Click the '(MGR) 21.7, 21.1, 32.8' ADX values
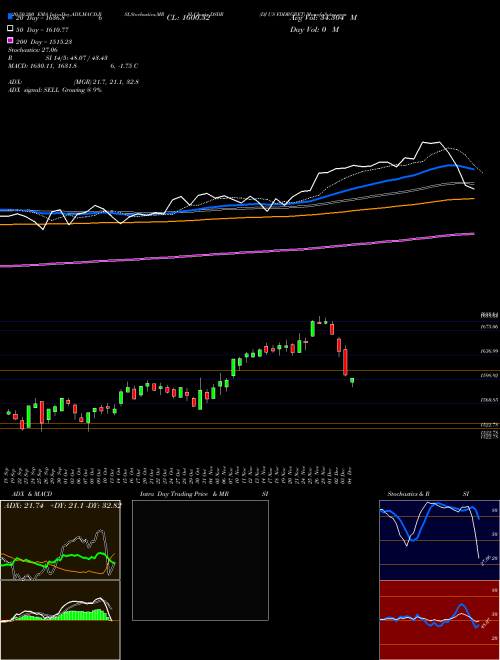The height and width of the screenshot is (660, 500). coord(106,82)
